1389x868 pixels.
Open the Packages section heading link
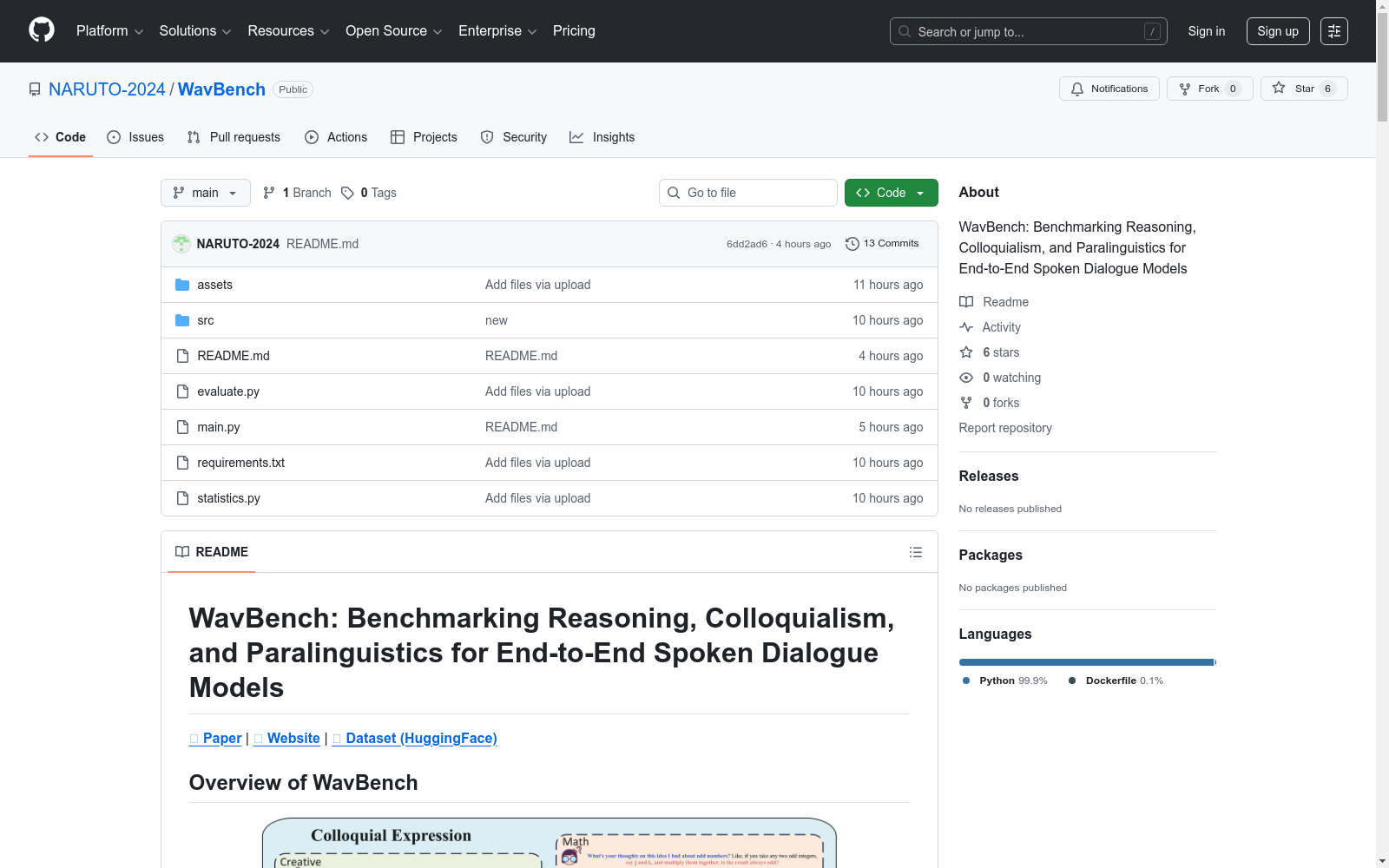[x=991, y=555]
